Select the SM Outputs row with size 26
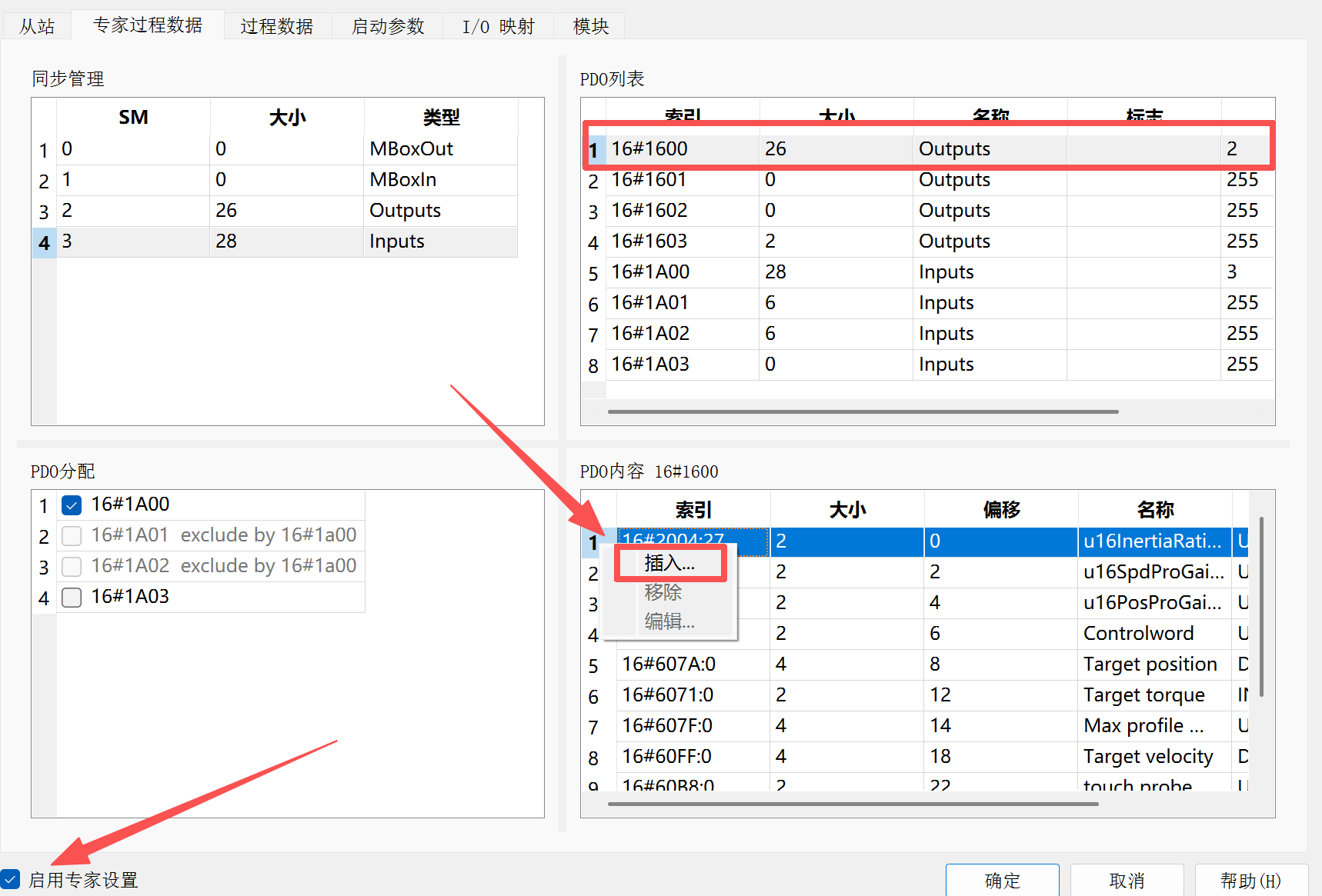The height and width of the screenshot is (896, 1322). coord(287,211)
